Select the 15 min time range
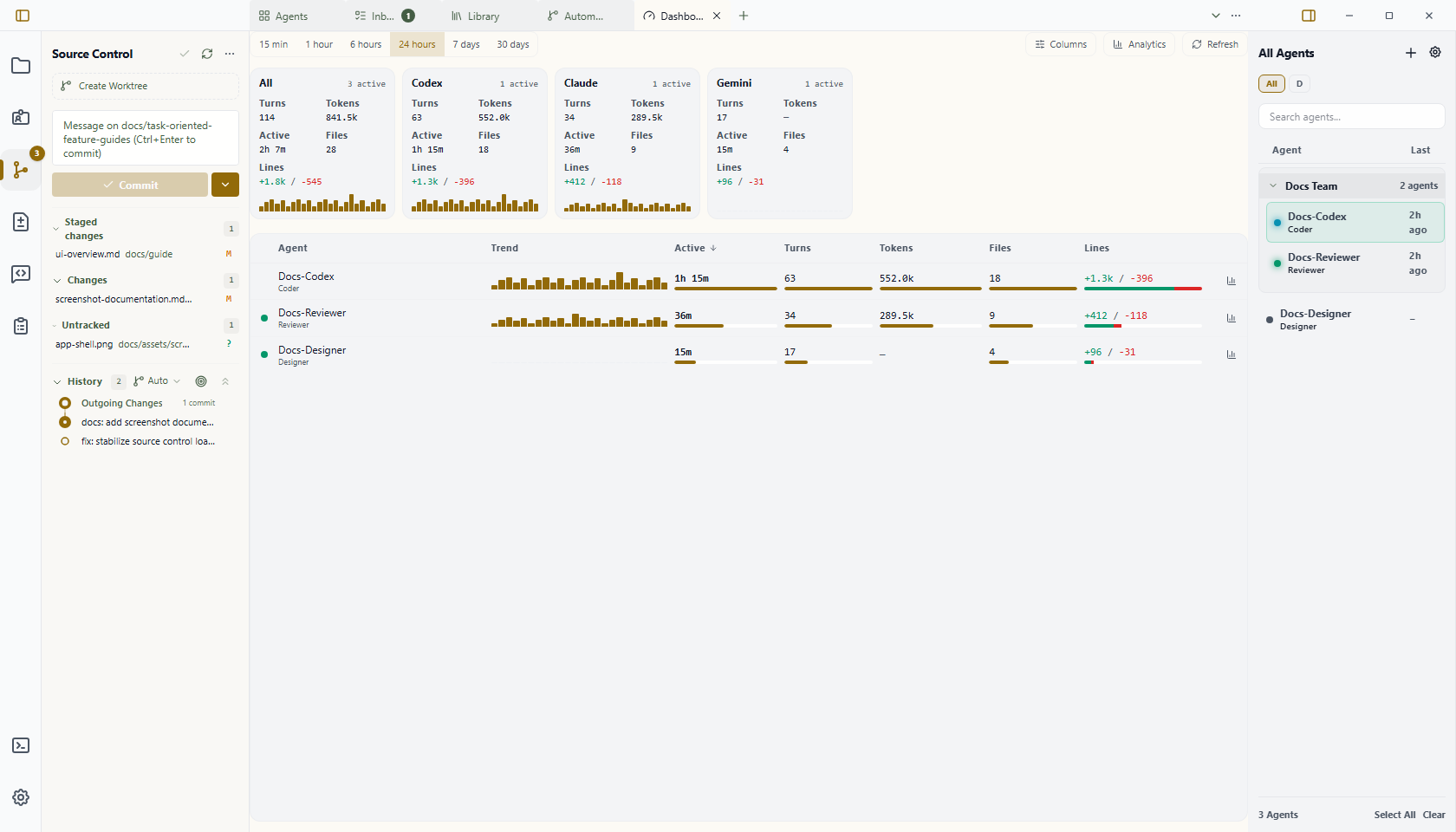Viewport: 1456px width, 832px height. click(x=274, y=44)
